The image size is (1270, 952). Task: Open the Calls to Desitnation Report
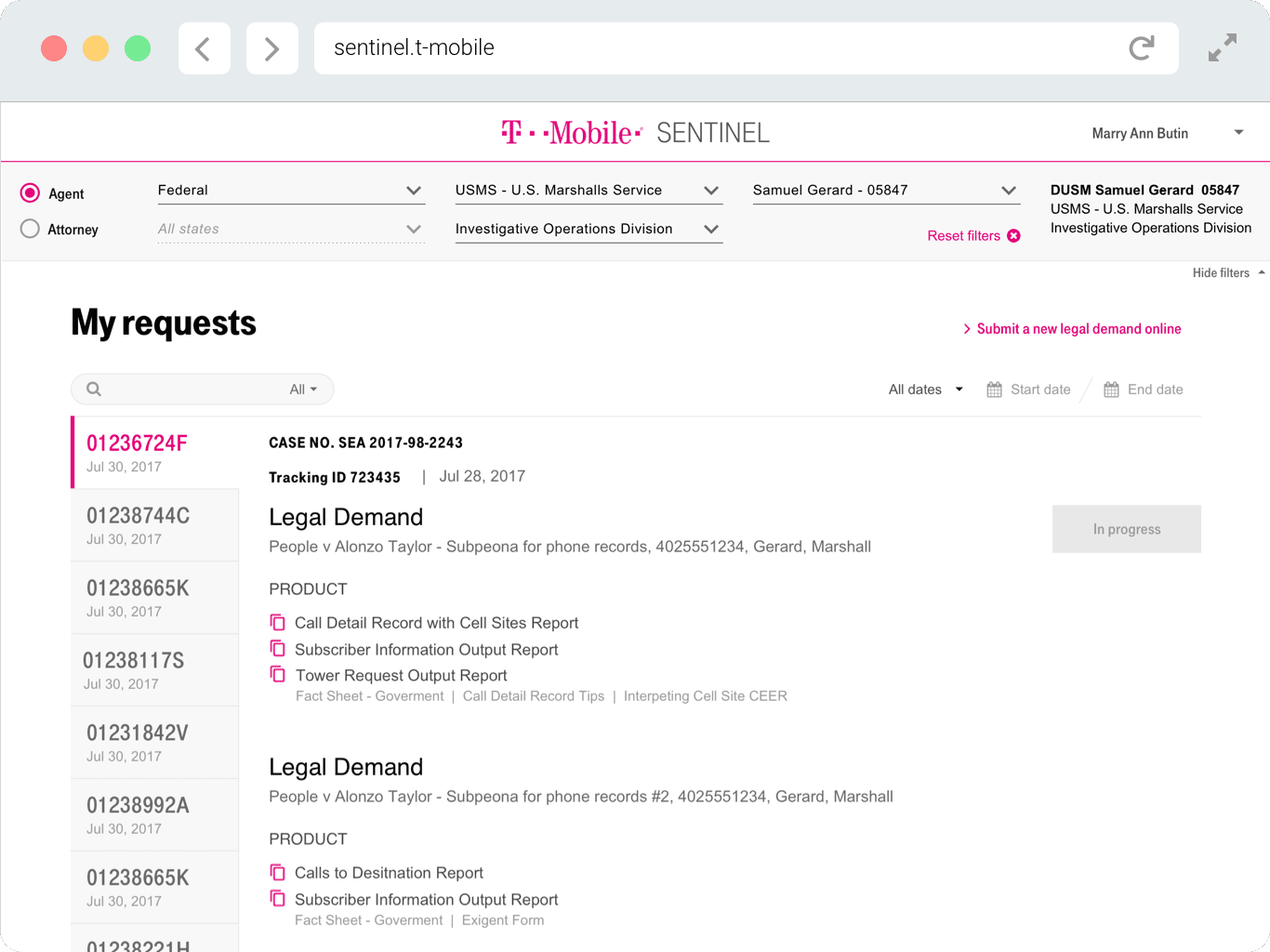click(390, 873)
